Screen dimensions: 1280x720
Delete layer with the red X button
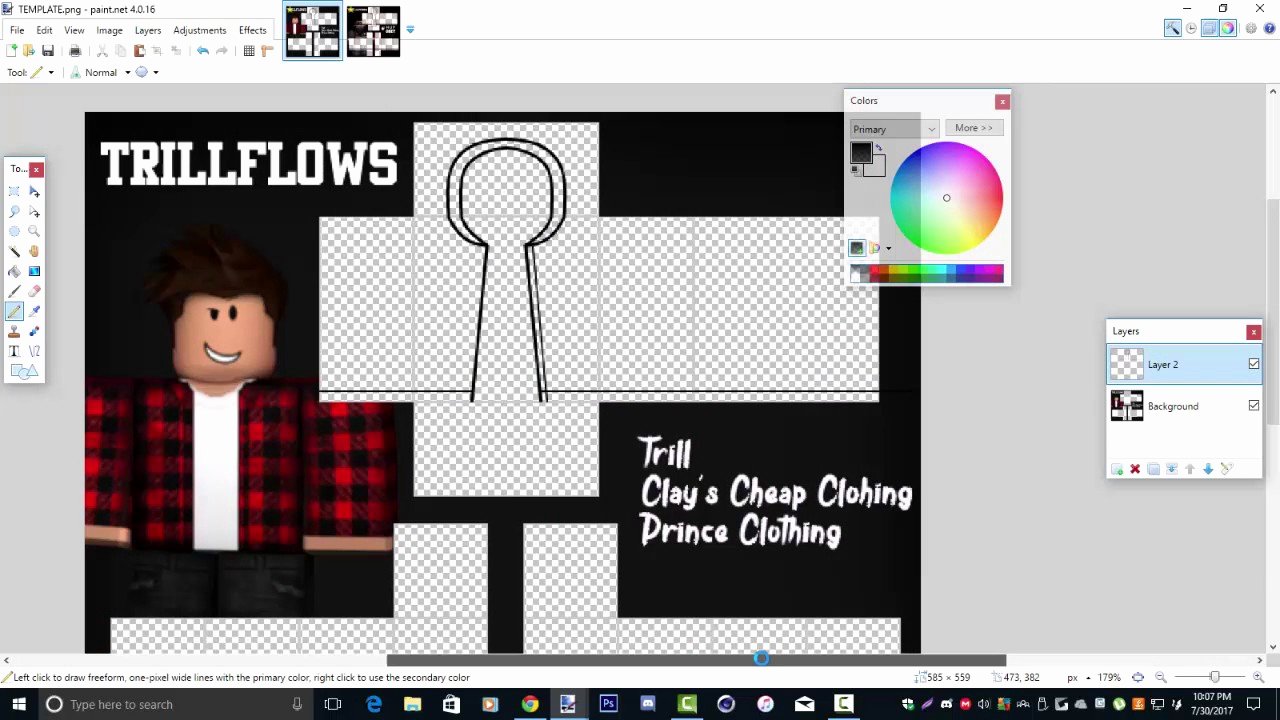pyautogui.click(x=1135, y=469)
